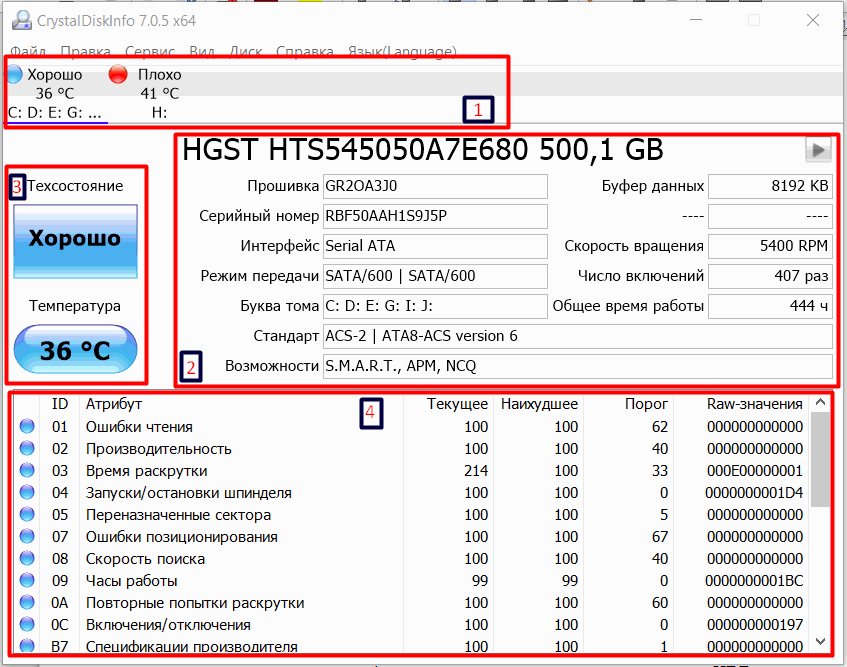847x667 pixels.
Task: Open the 'Язык(Language)' menu
Action: click(402, 52)
